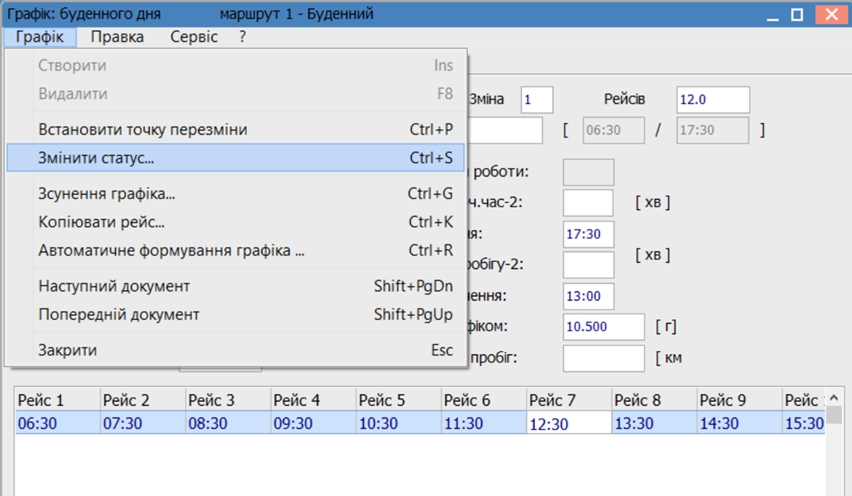This screenshot has height=496, width=852.
Task: Click the Рейс 8 column header
Action: (x=655, y=400)
